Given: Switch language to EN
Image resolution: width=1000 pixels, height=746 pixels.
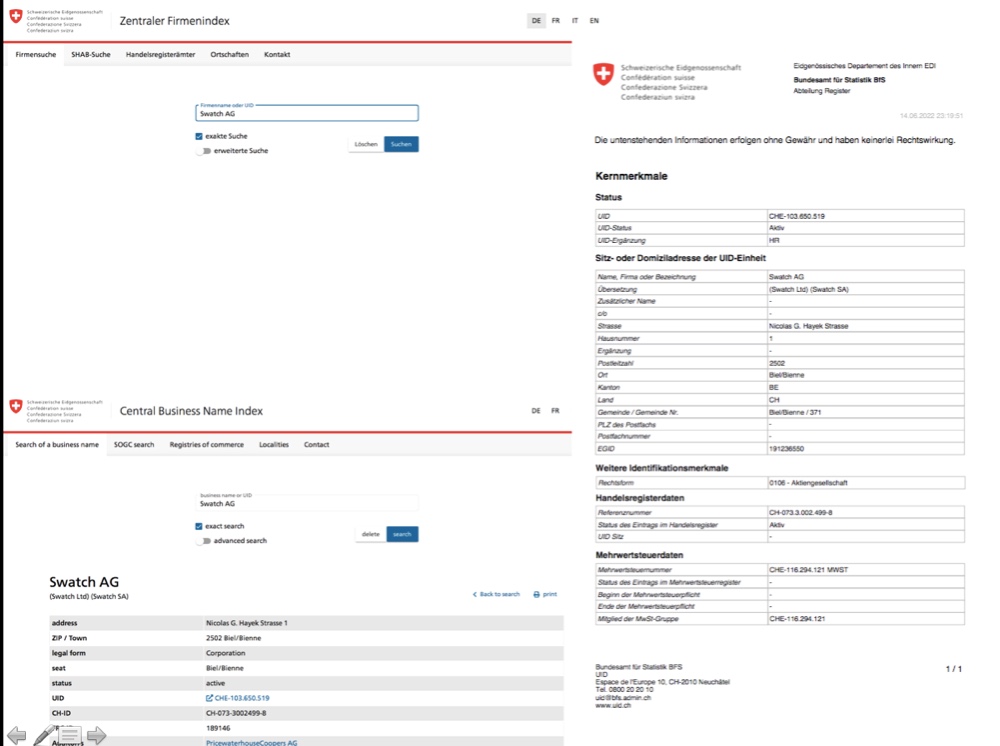Looking at the screenshot, I should coord(594,21).
